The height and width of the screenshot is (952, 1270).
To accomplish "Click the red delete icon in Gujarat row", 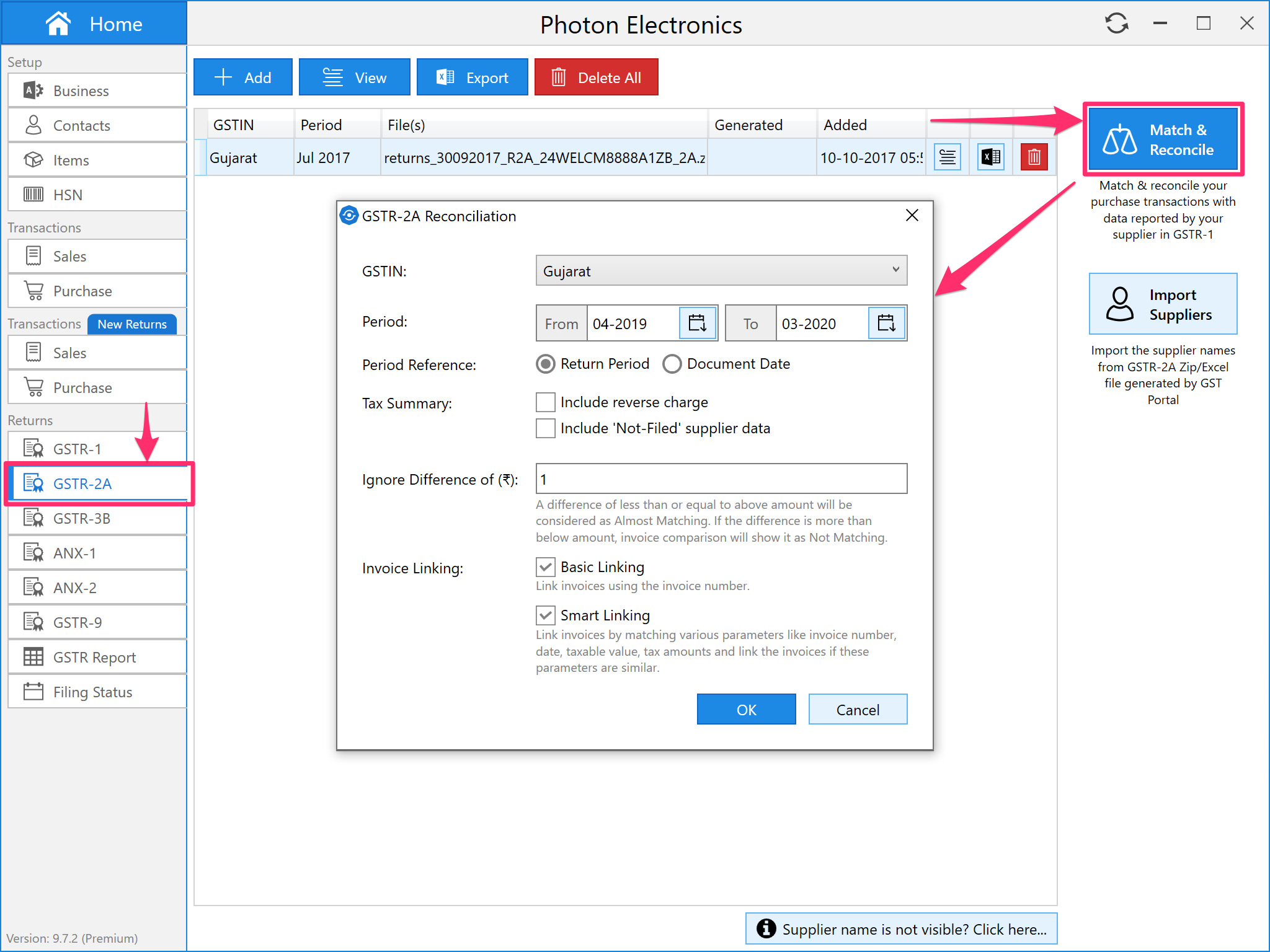I will click(1034, 157).
